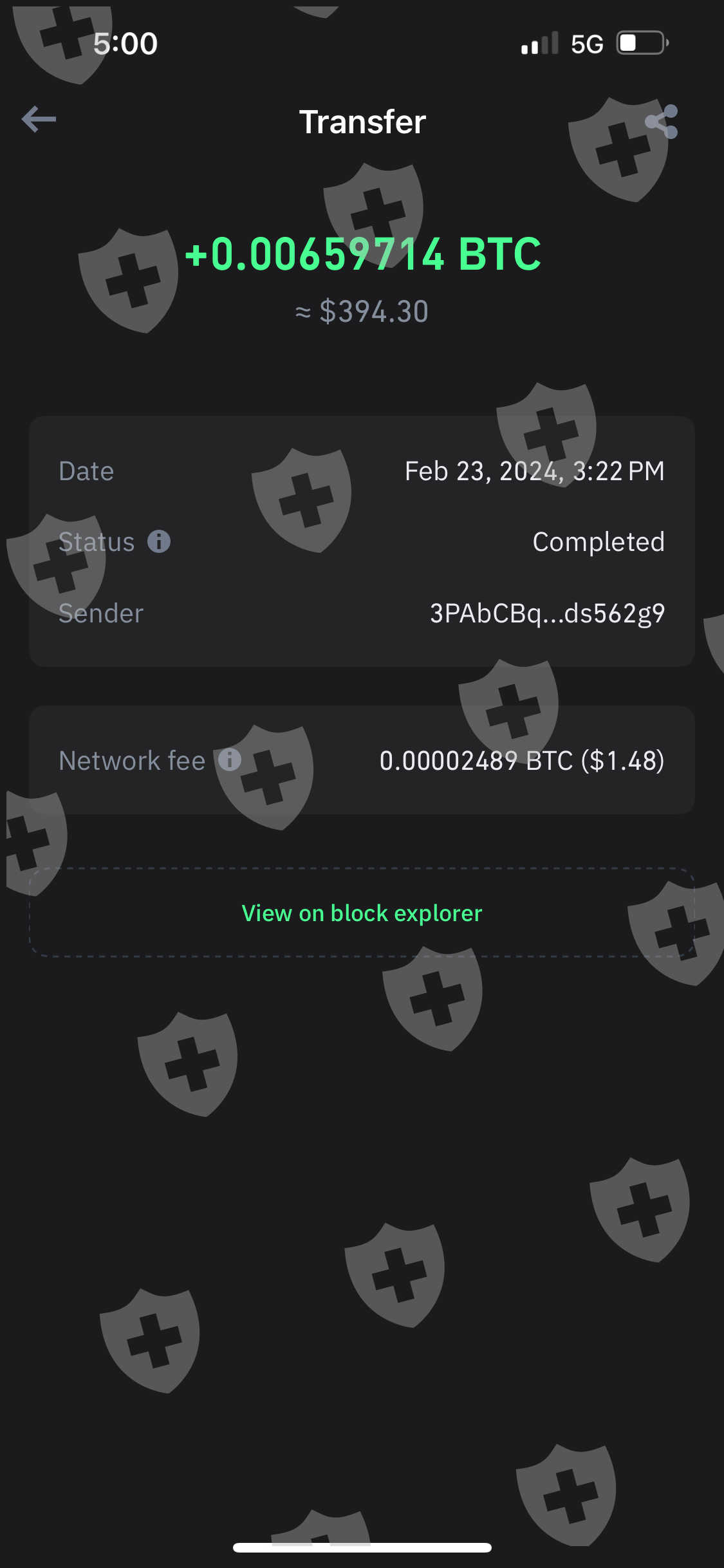Tap the share icon
The height and width of the screenshot is (1568, 724).
662,122
